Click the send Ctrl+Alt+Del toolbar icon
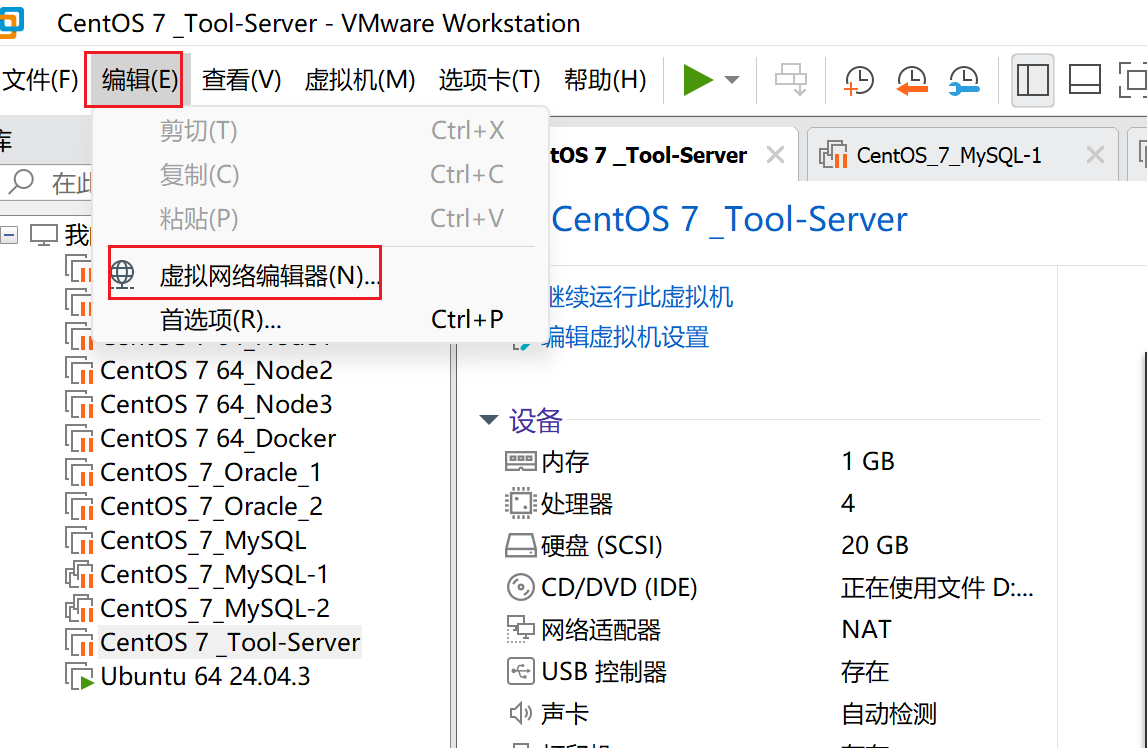The width and height of the screenshot is (1147, 748). click(x=791, y=79)
